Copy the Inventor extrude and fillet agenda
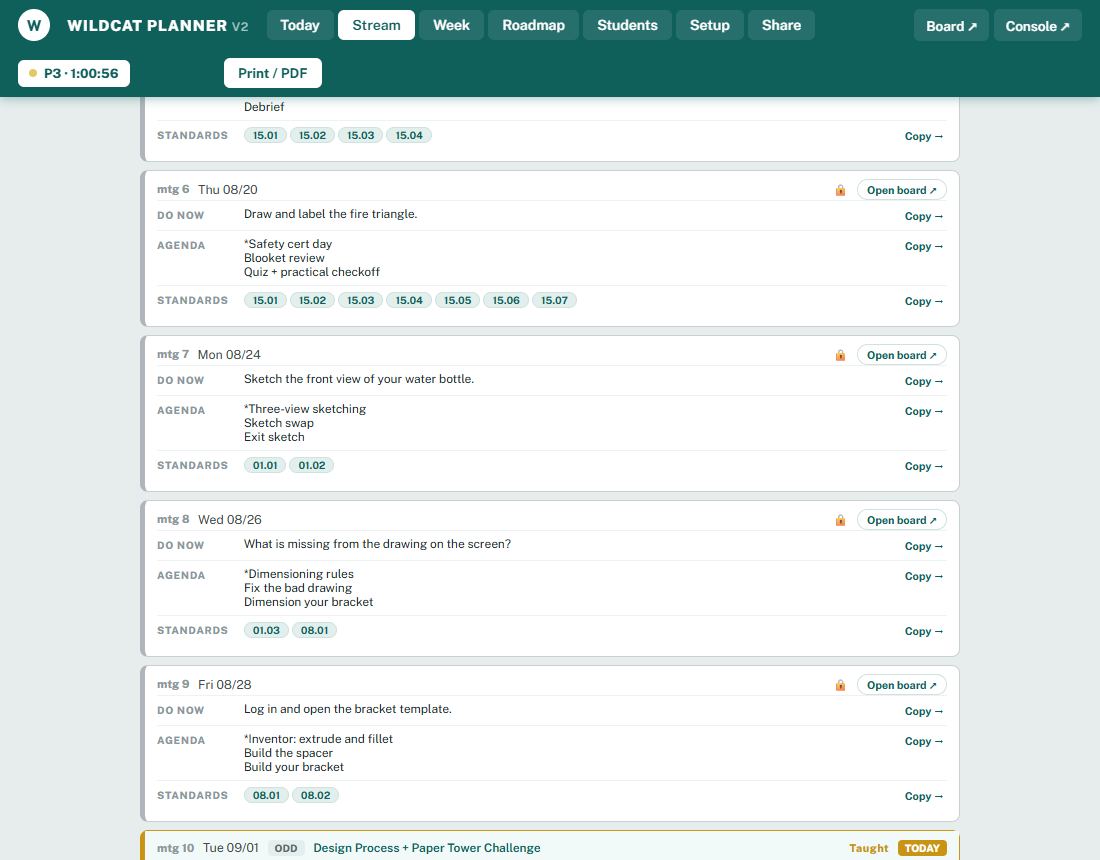This screenshot has height=860, width=1100. click(x=923, y=741)
